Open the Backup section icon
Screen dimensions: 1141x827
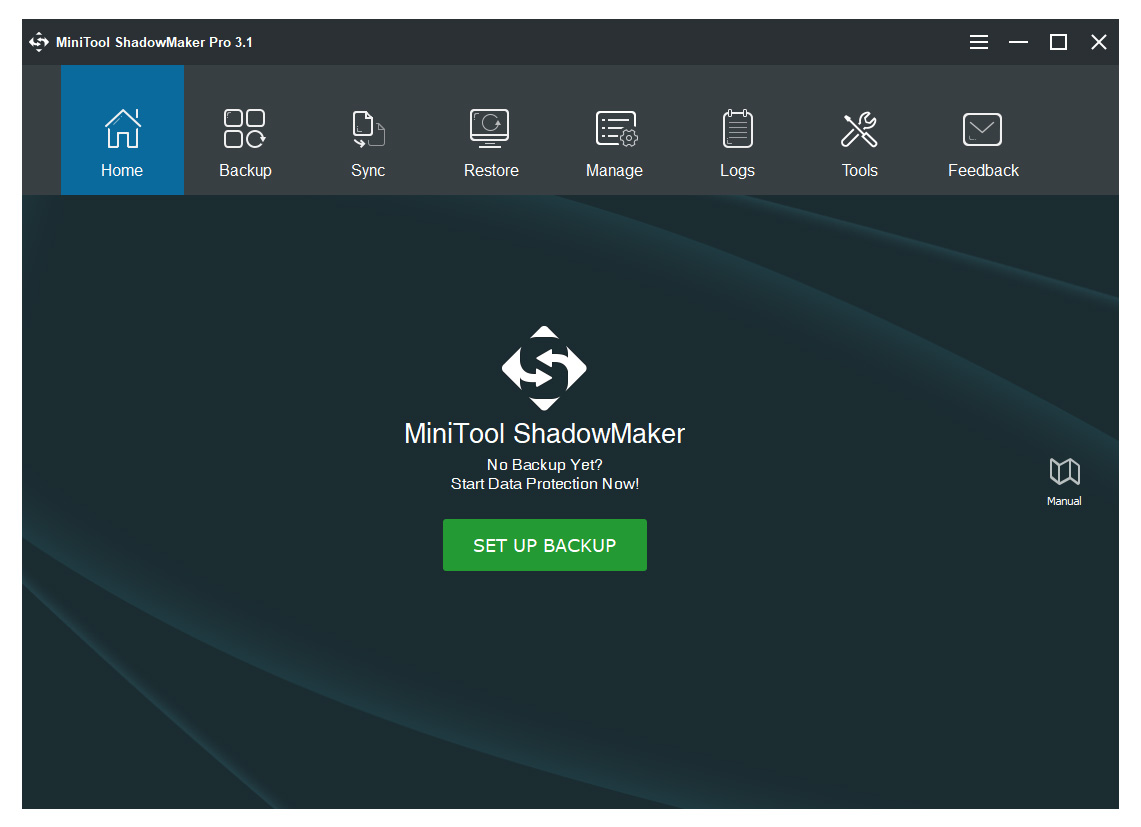pos(244,129)
